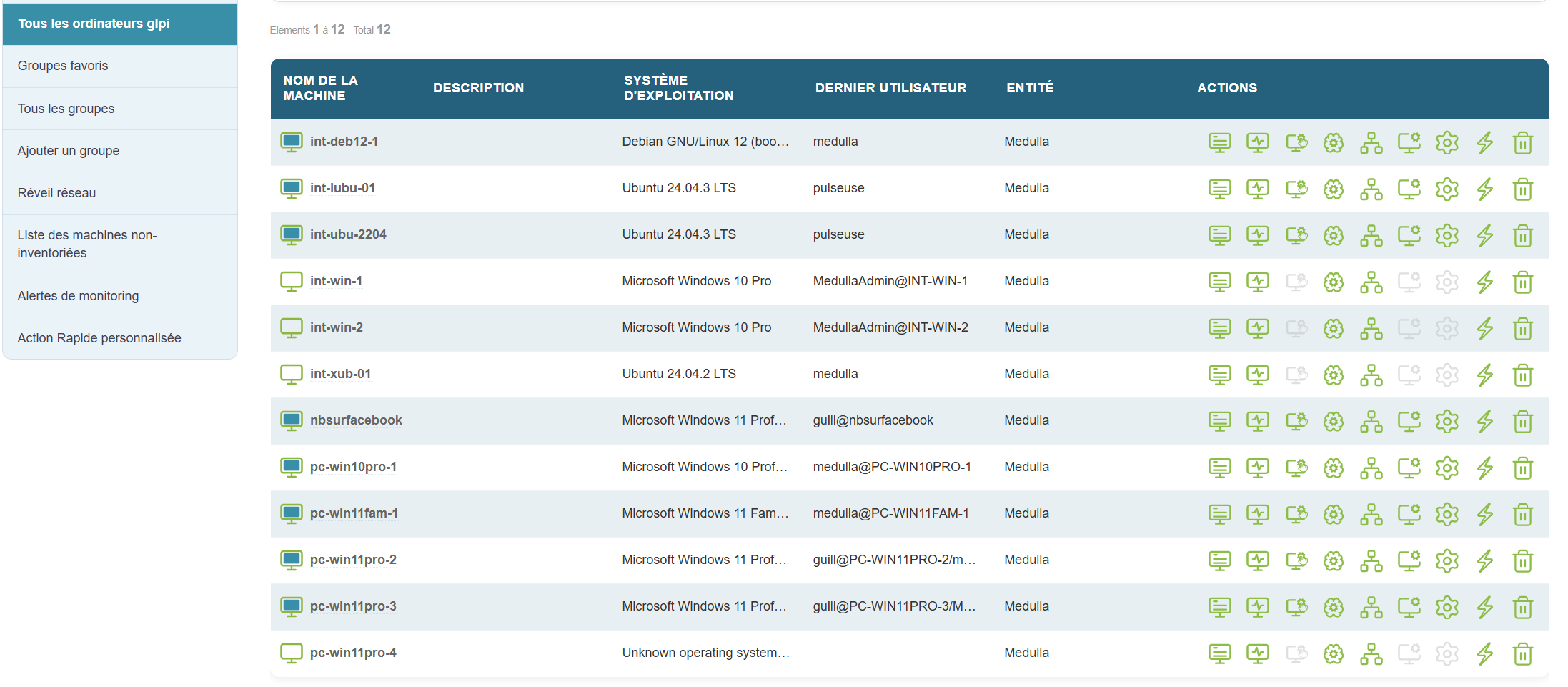1568x687 pixels.
Task: Click gear settings icon for pc-win10pro-1
Action: 1447,468
